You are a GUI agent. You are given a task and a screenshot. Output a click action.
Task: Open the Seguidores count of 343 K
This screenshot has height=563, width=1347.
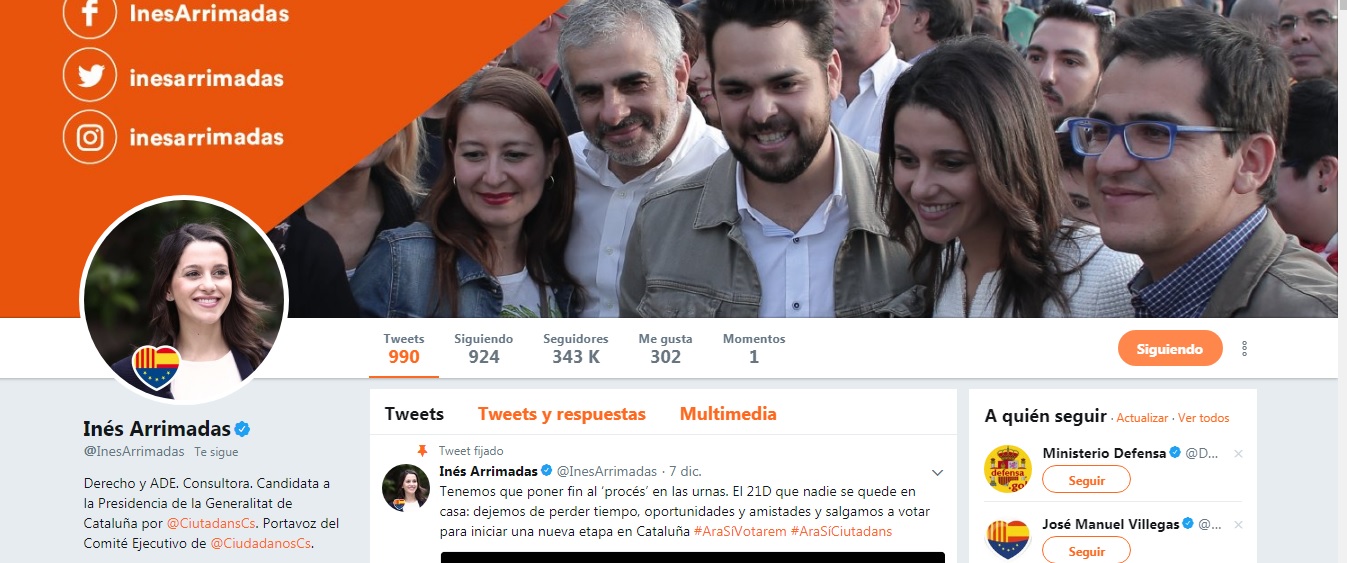tap(576, 348)
